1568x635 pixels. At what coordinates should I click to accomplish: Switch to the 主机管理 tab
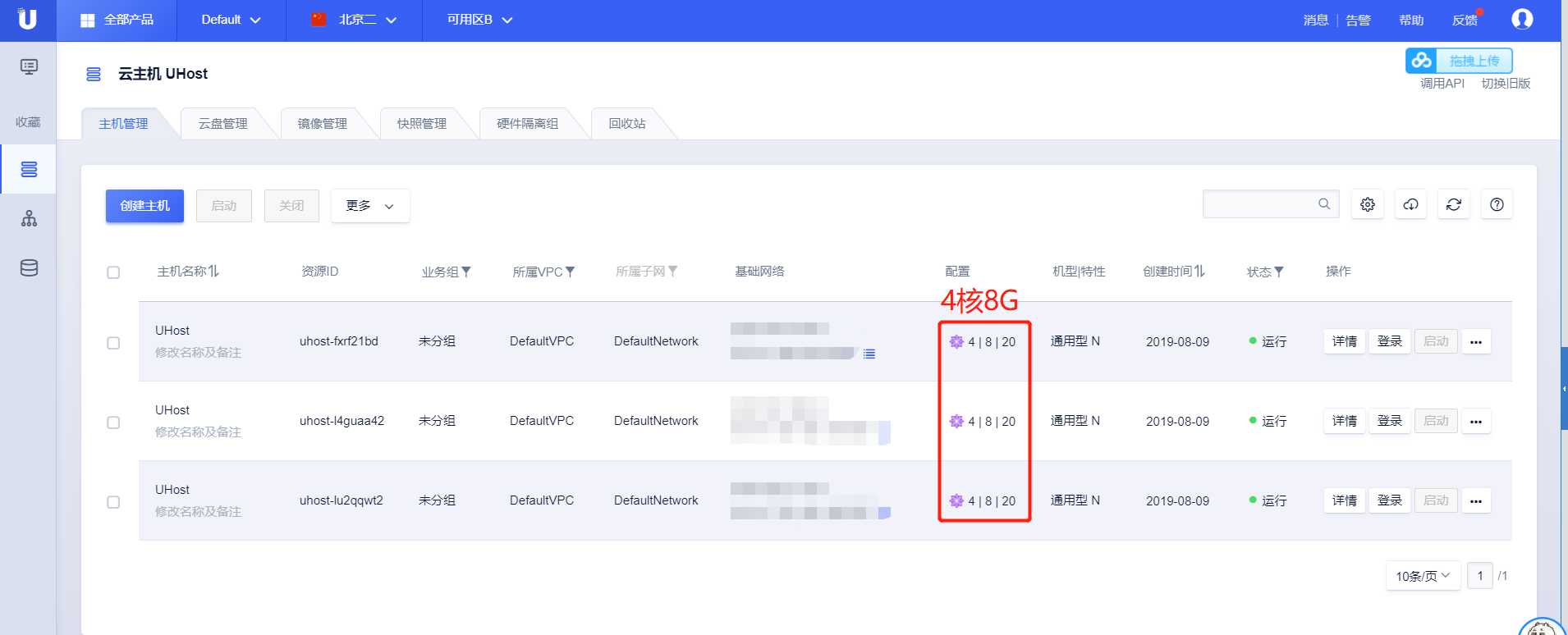pyautogui.click(x=124, y=124)
